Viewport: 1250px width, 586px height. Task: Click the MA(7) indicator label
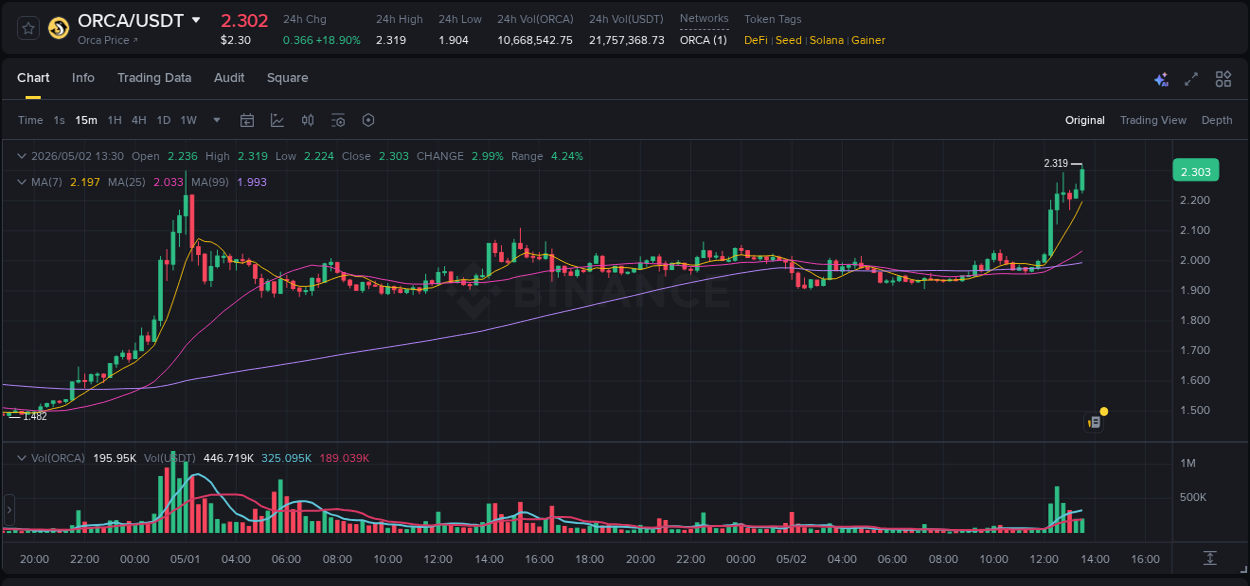click(x=46, y=182)
